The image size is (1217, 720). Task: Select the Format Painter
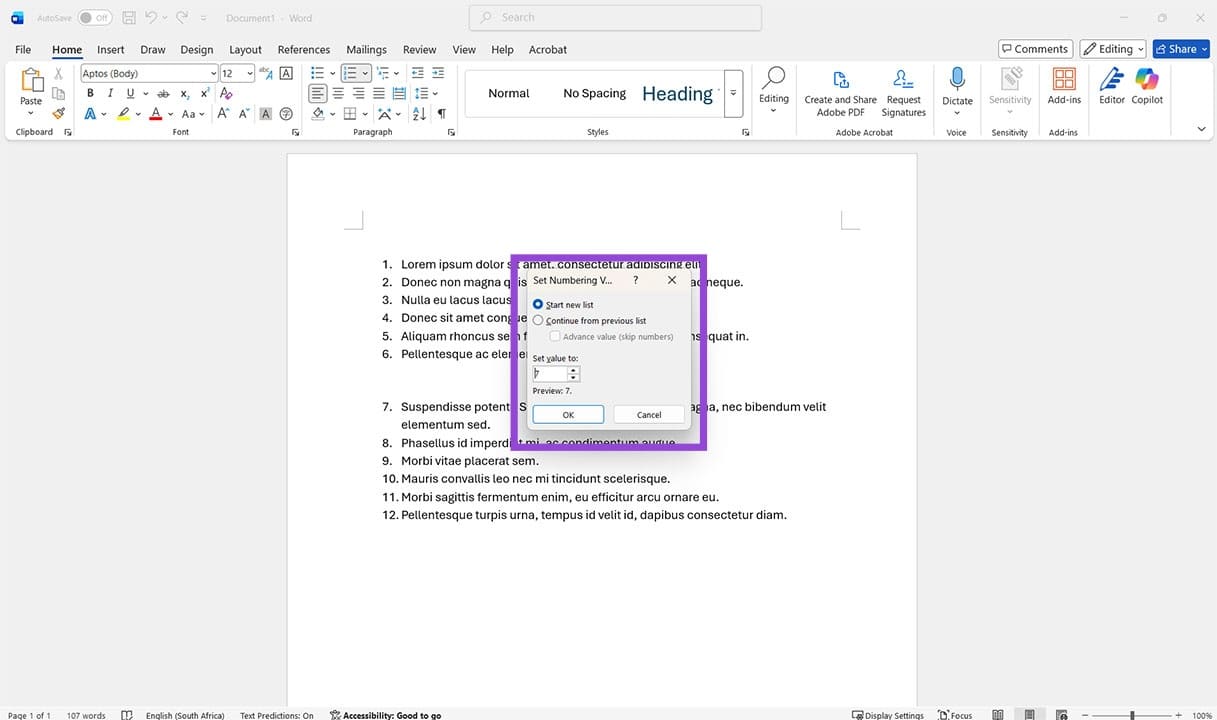point(58,113)
